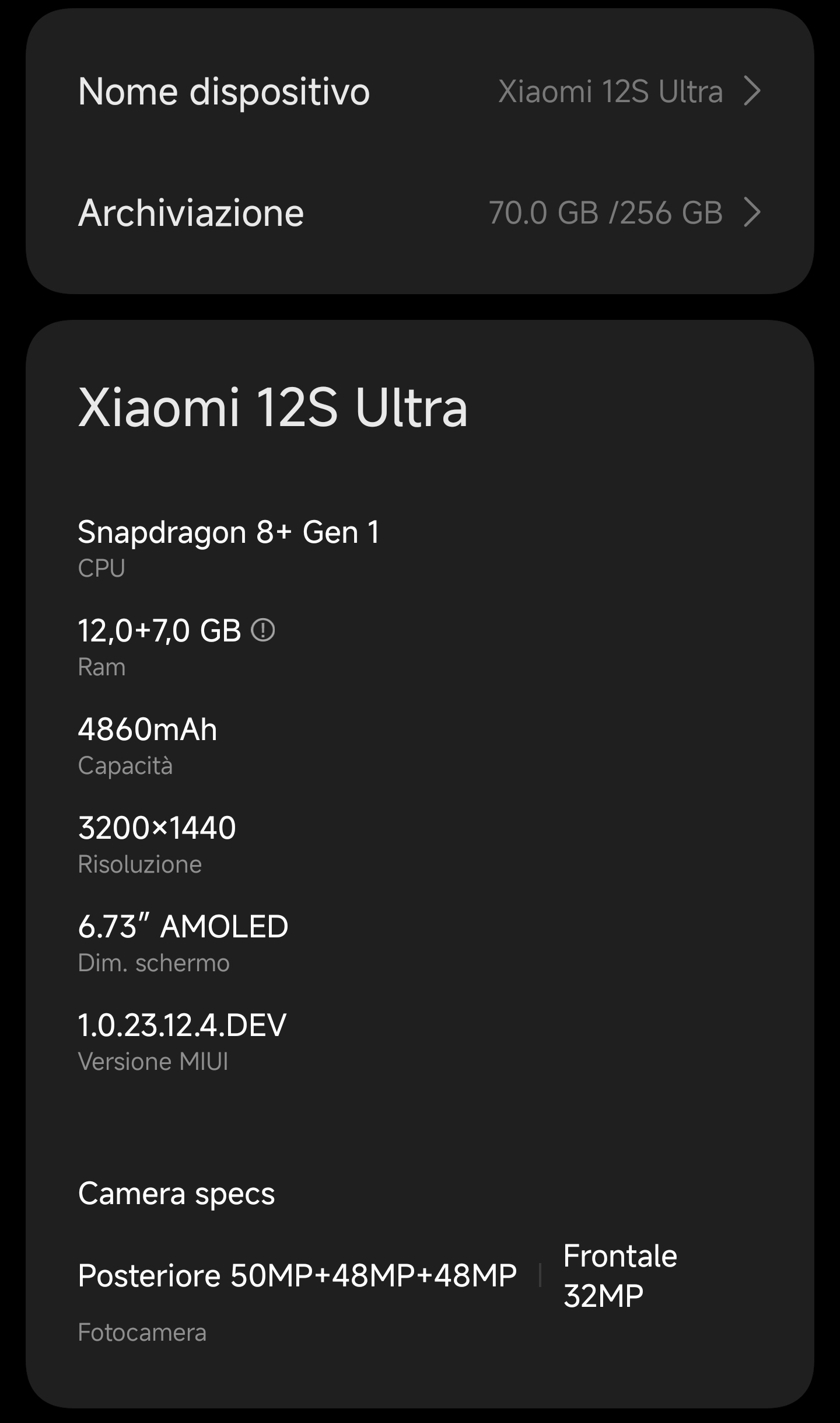This screenshot has width=840, height=1423.
Task: Tap the 1.0.23.12.4.DEV version number
Action: click(182, 1026)
